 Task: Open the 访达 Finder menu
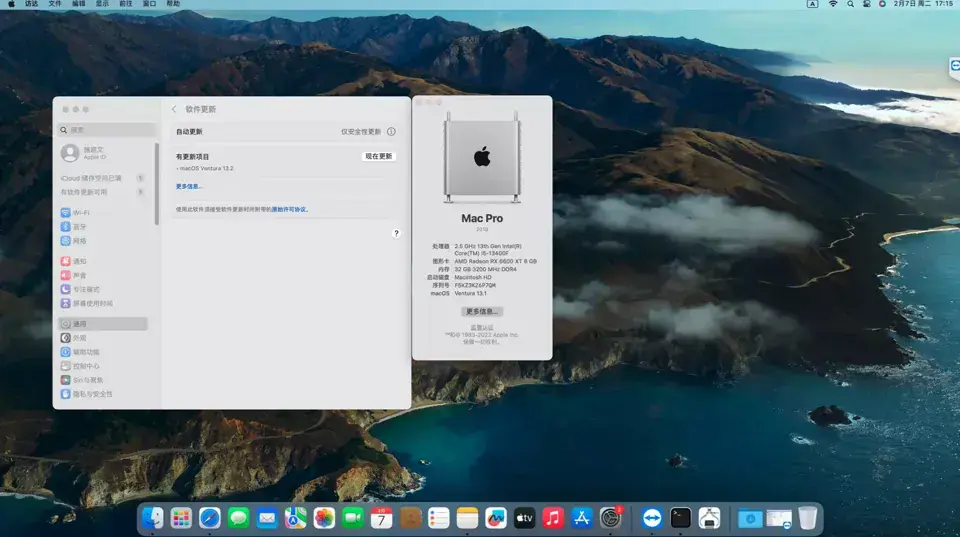click(32, 4)
